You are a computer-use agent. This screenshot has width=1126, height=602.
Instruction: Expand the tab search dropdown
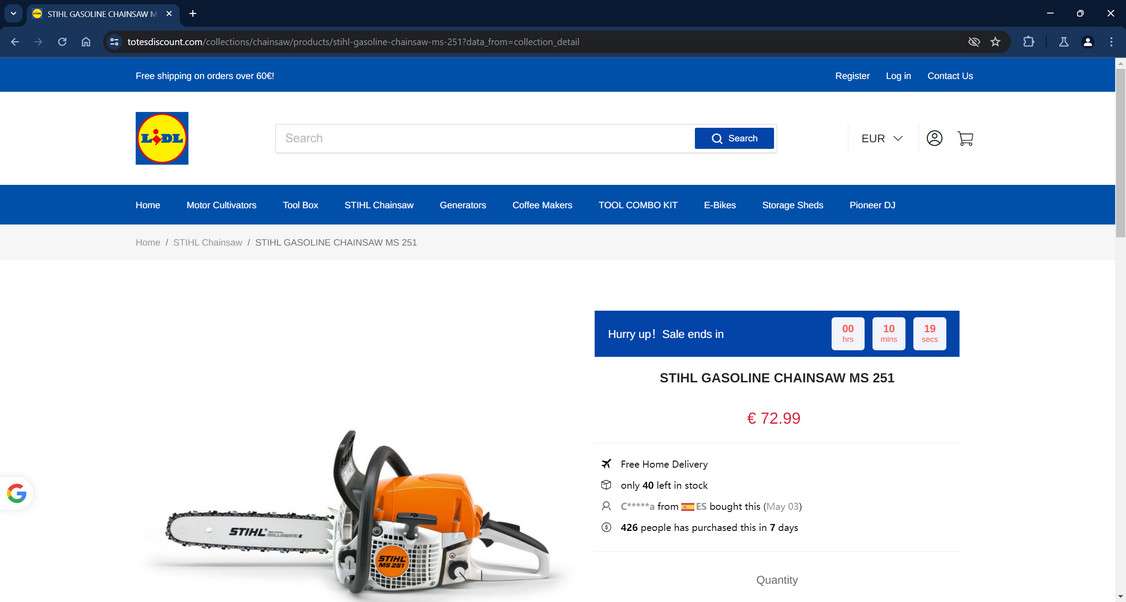[13, 14]
